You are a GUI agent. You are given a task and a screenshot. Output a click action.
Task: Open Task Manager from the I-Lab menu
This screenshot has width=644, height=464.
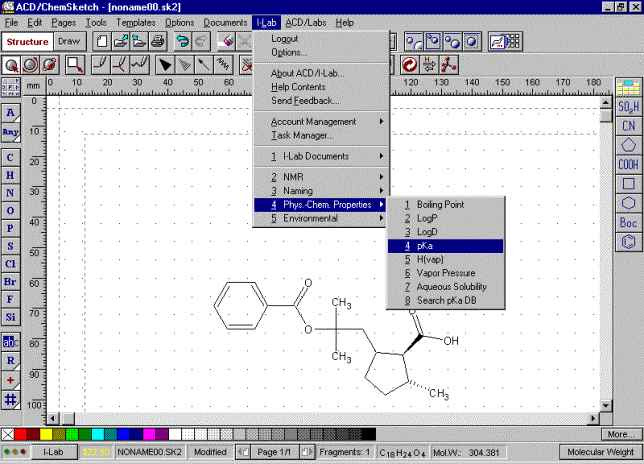[x=320, y=136]
